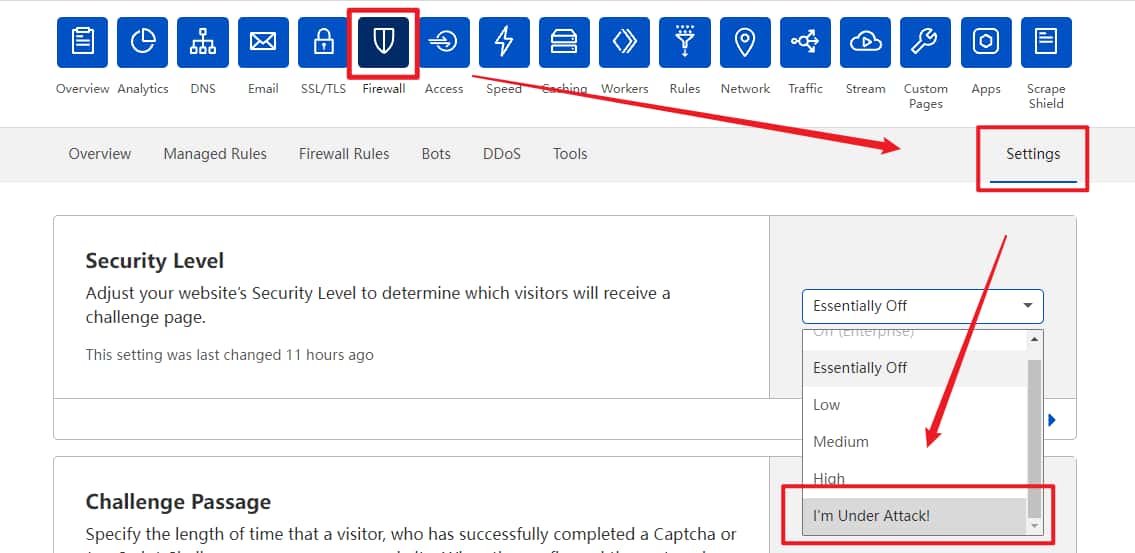
Task: Click the Security Level heading
Action: [x=155, y=261]
